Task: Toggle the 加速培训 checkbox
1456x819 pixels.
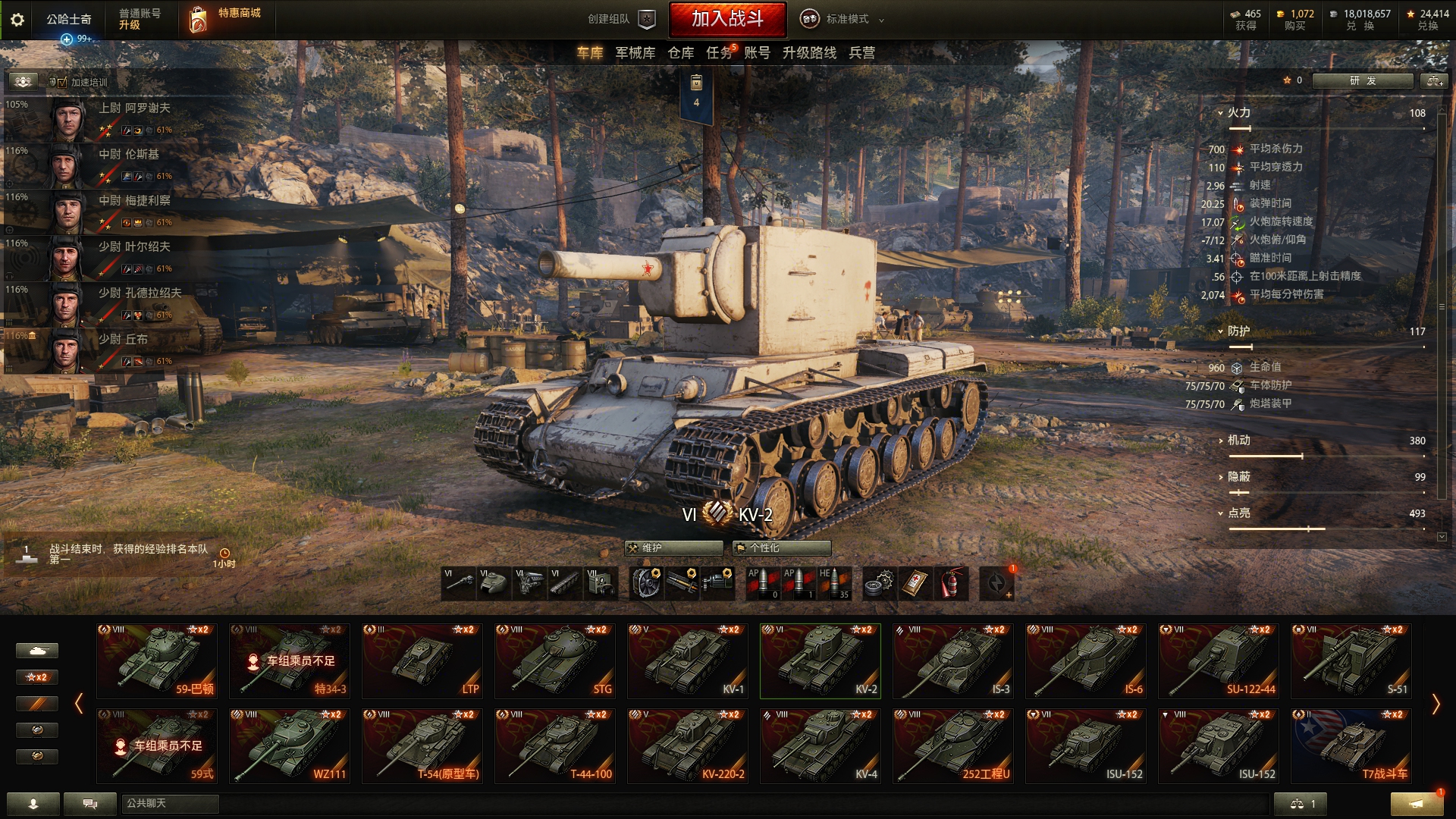Action: (x=62, y=82)
